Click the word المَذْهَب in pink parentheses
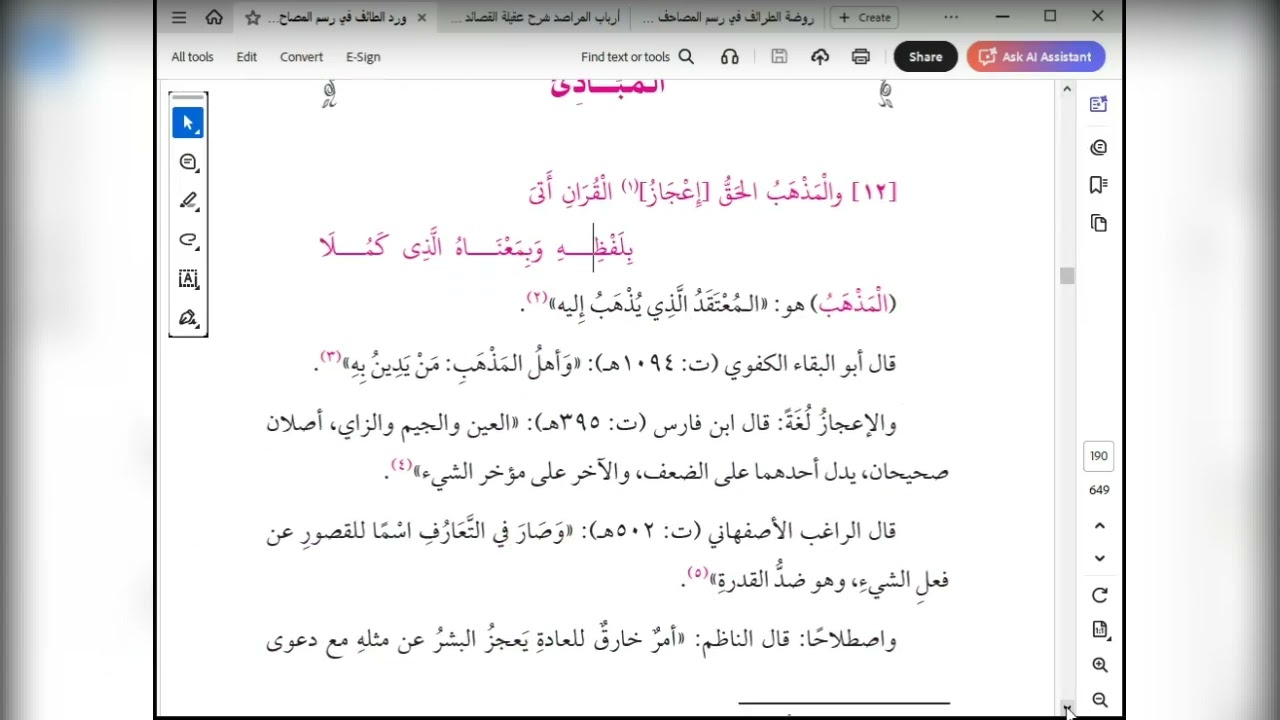The image size is (1280, 720). 852,305
